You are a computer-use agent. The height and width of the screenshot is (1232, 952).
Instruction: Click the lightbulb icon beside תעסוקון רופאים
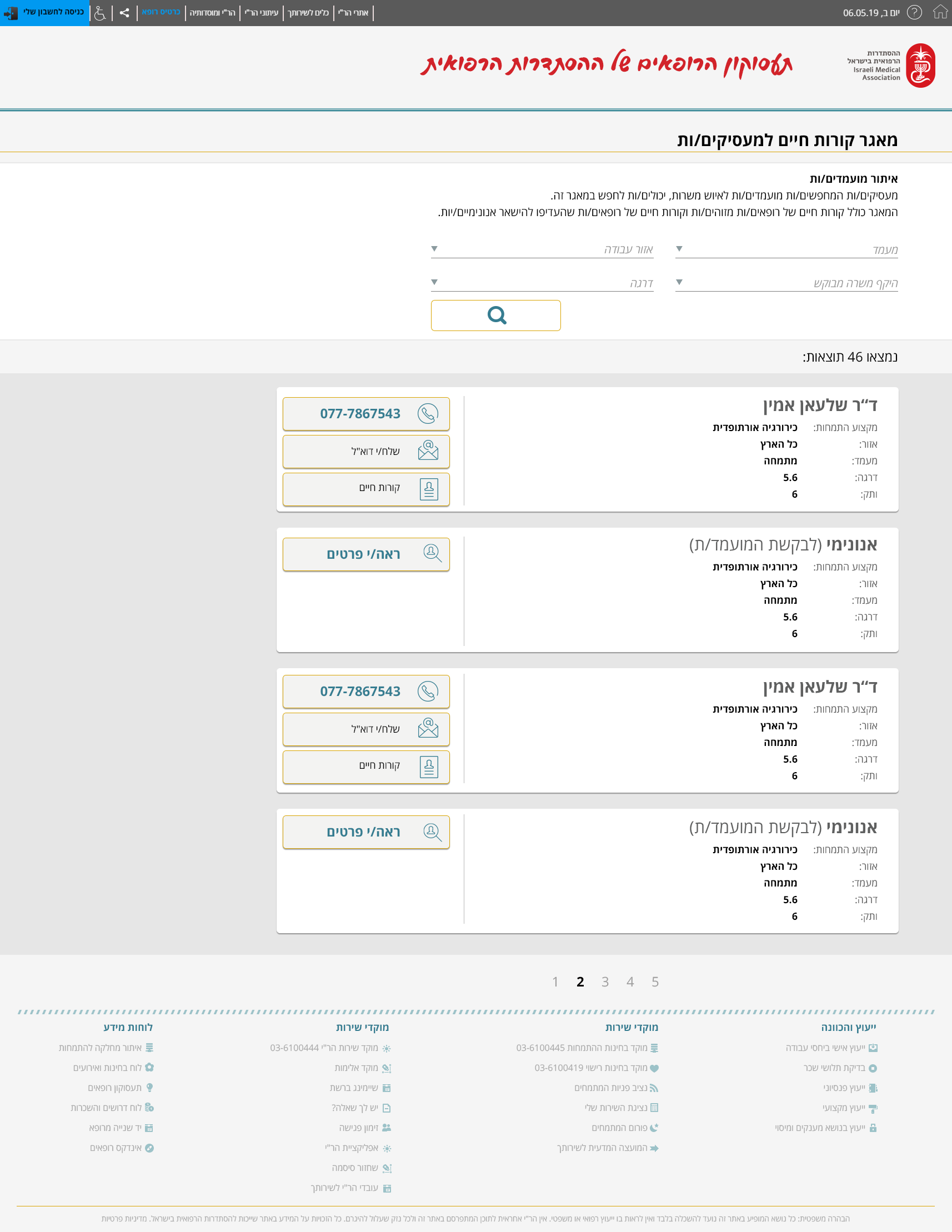coord(149,1088)
